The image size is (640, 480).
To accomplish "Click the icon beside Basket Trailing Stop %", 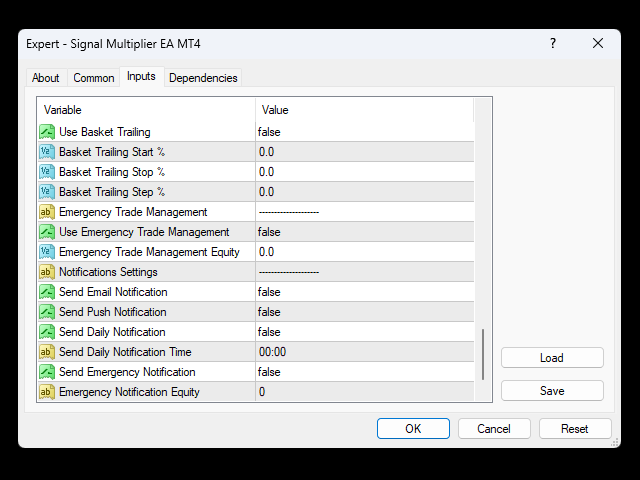I will (47, 172).
